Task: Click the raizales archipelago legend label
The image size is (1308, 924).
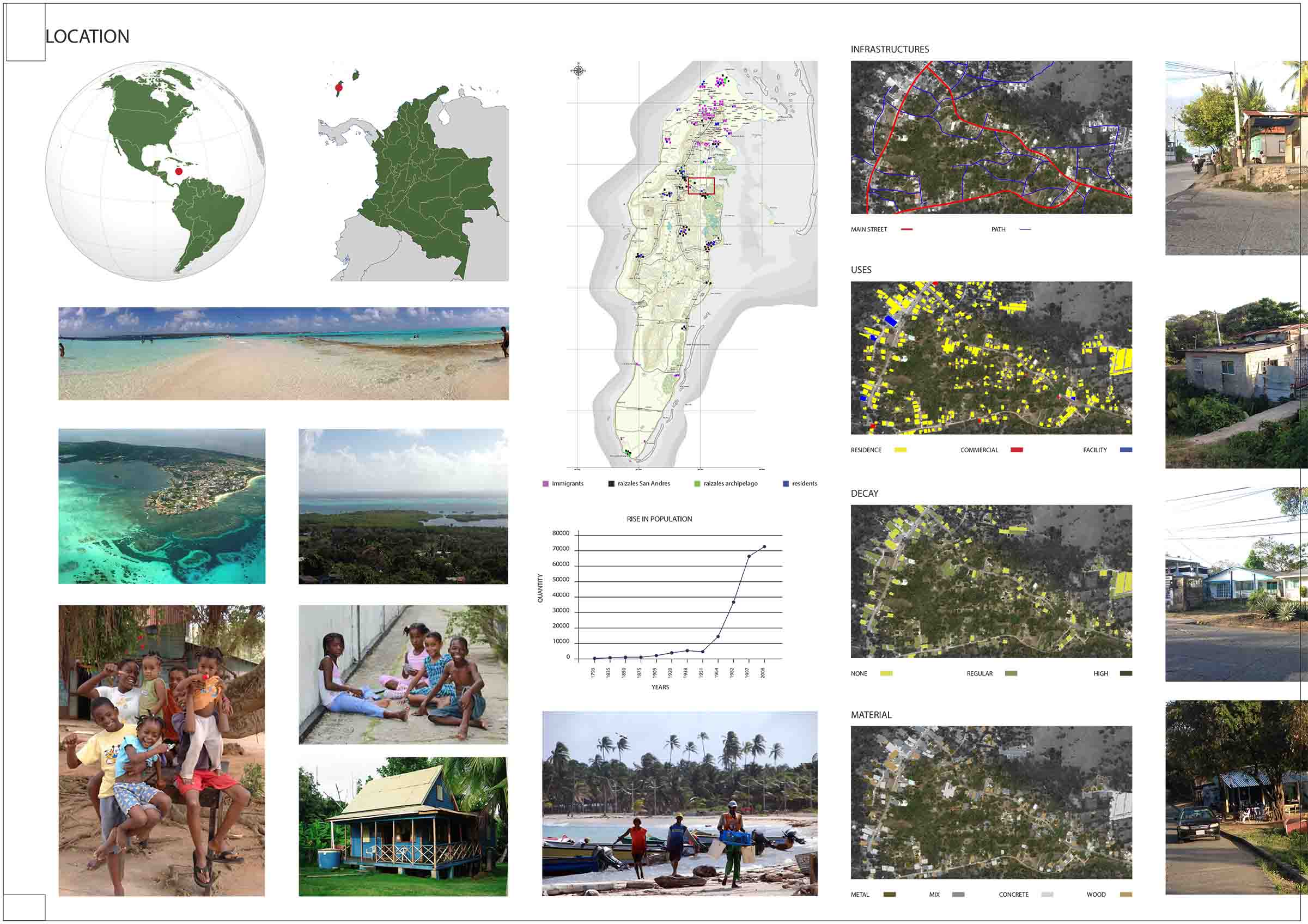Action: 731,484
